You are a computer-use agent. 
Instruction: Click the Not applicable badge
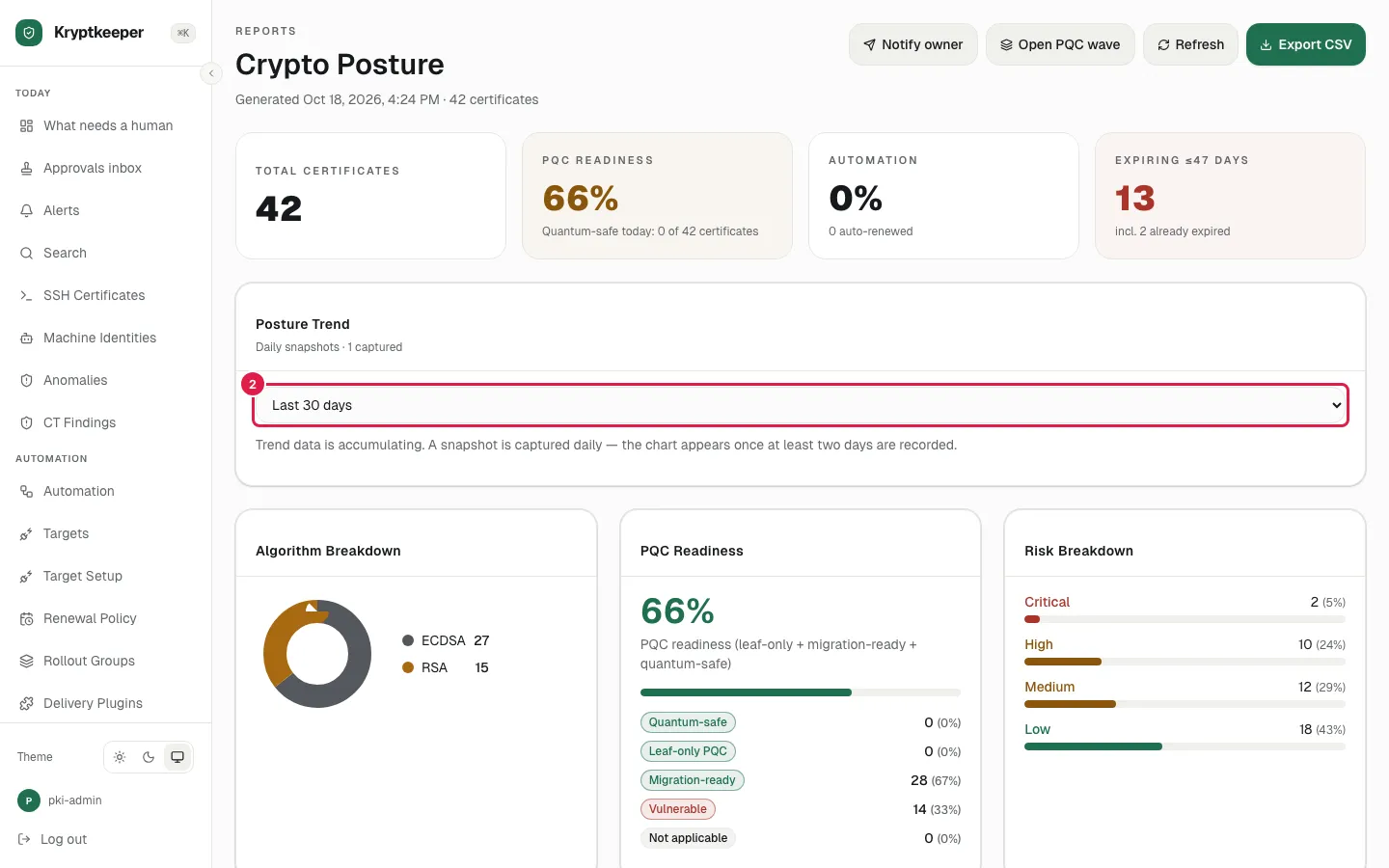[688, 838]
